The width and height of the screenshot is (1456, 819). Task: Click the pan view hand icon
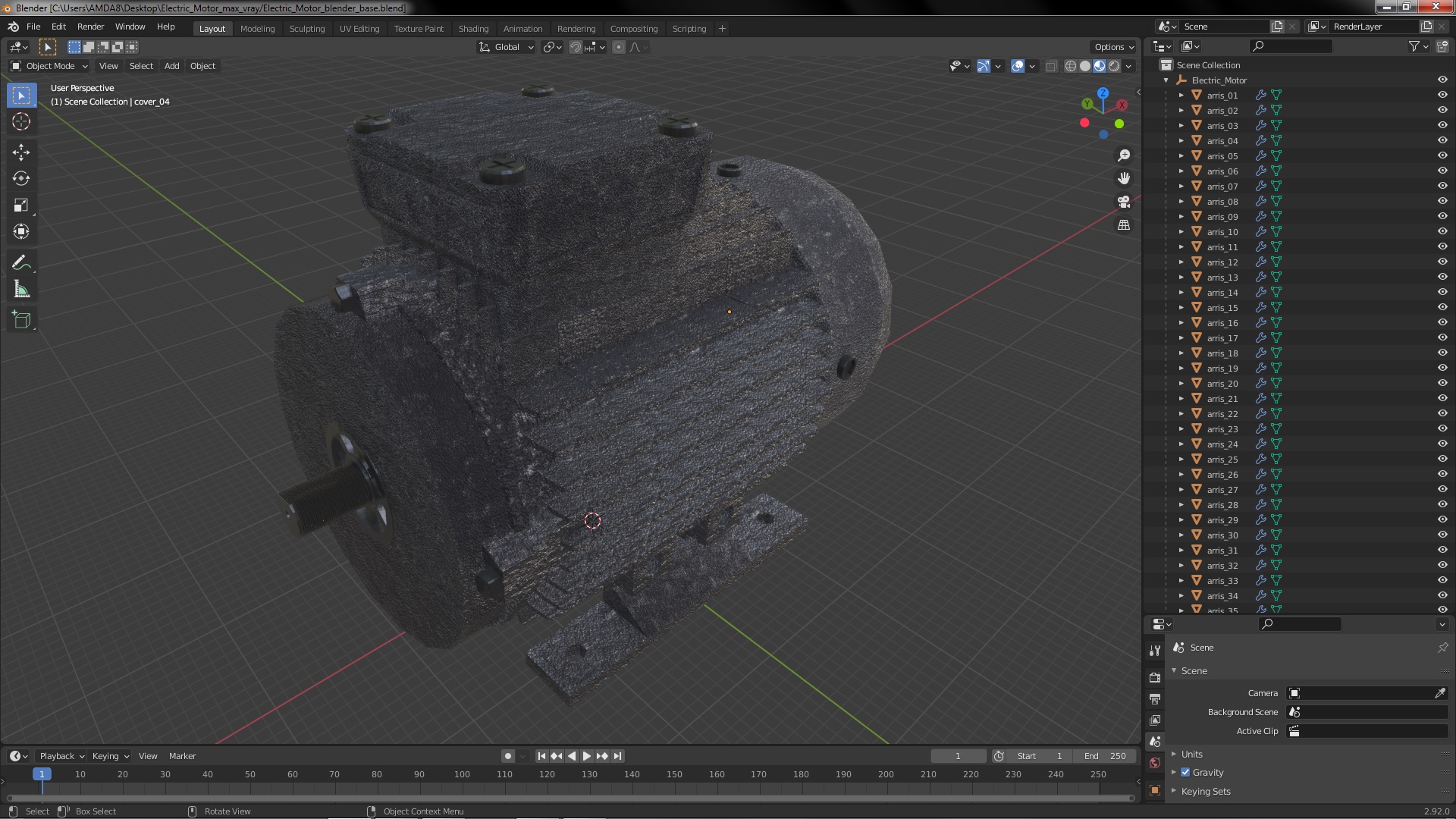tap(1124, 178)
